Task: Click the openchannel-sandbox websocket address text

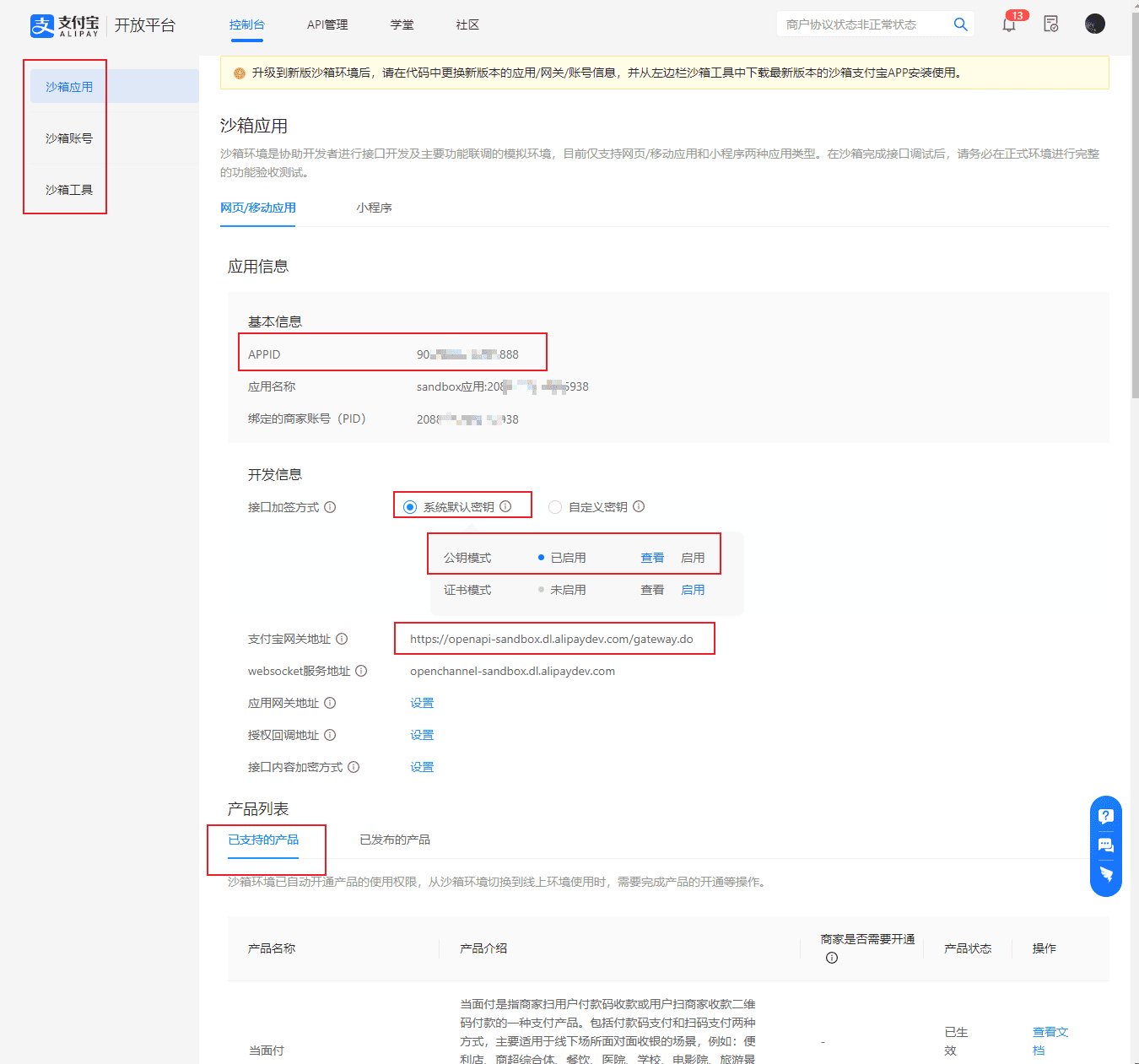Action: 512,671
